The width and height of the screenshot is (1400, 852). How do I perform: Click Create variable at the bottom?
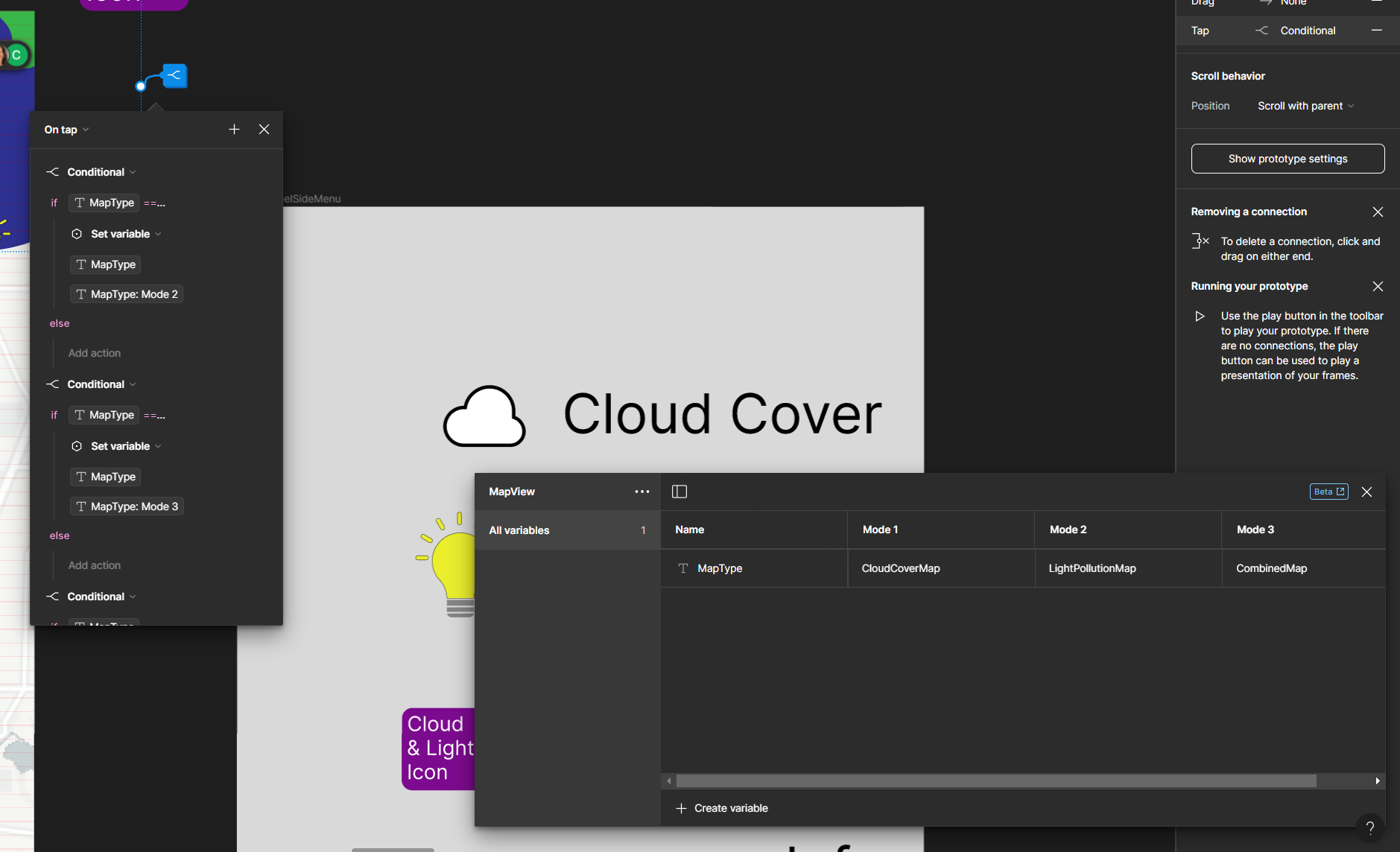pyautogui.click(x=721, y=808)
